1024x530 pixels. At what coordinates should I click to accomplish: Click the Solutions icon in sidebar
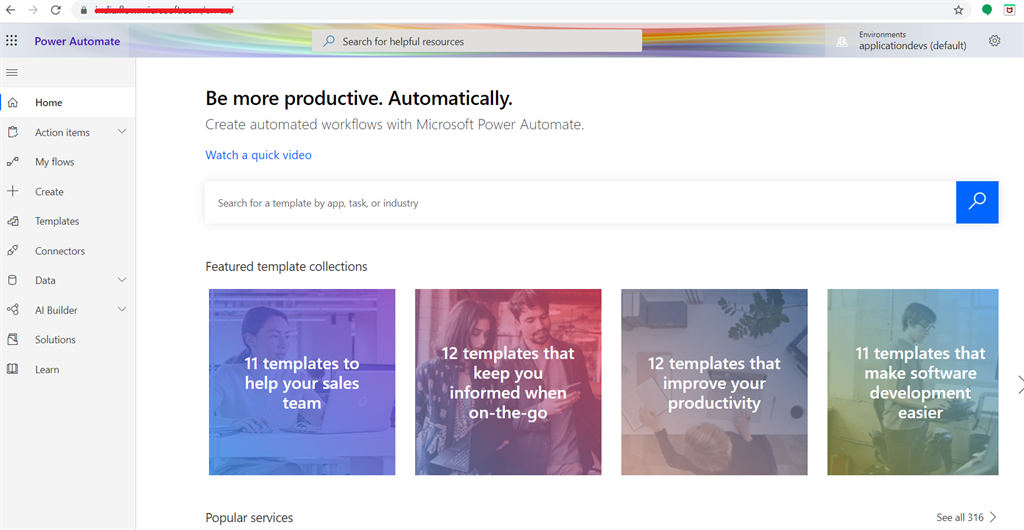[x=13, y=340]
